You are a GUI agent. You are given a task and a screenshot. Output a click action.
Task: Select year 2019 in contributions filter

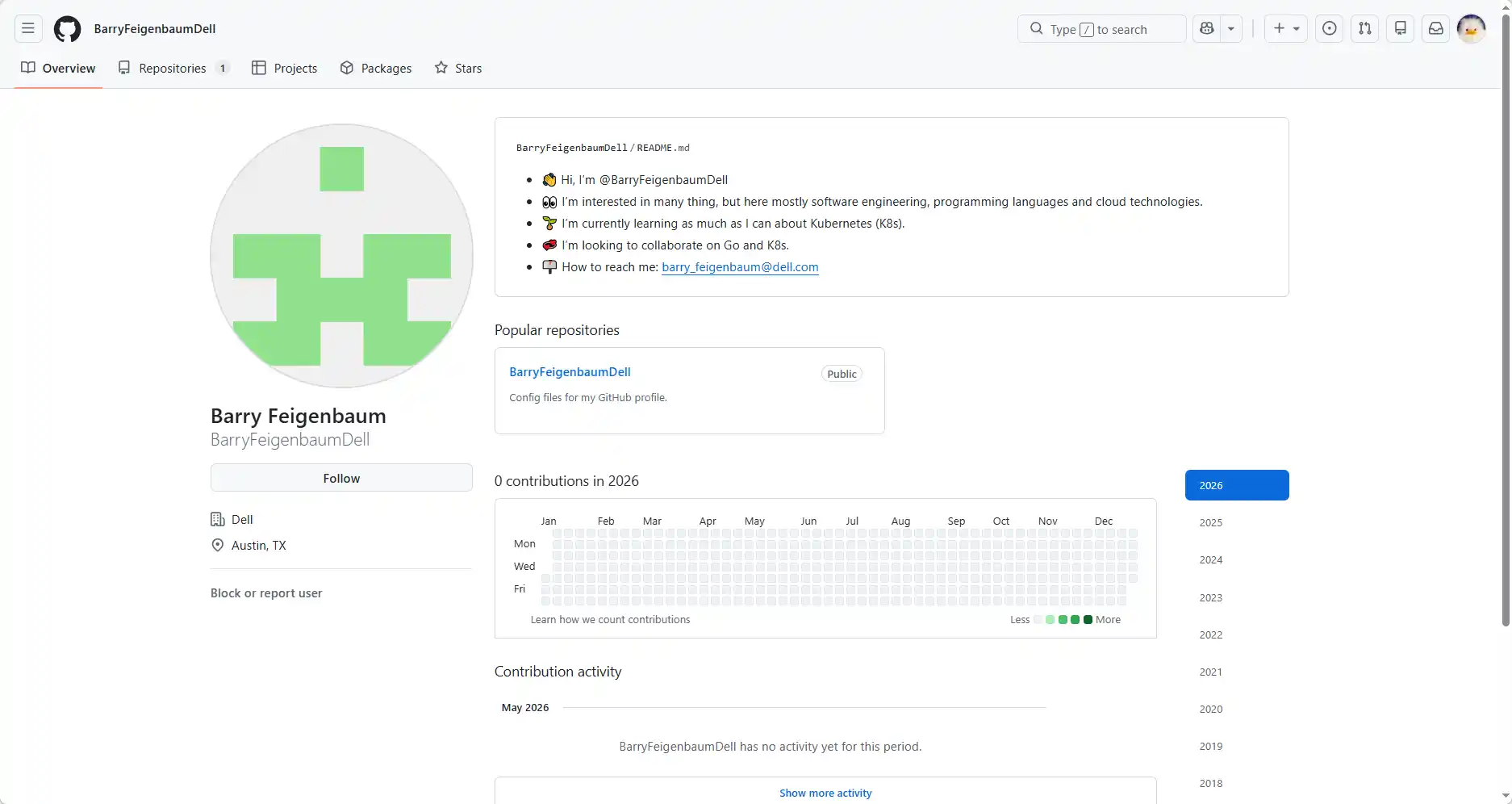(1237, 746)
